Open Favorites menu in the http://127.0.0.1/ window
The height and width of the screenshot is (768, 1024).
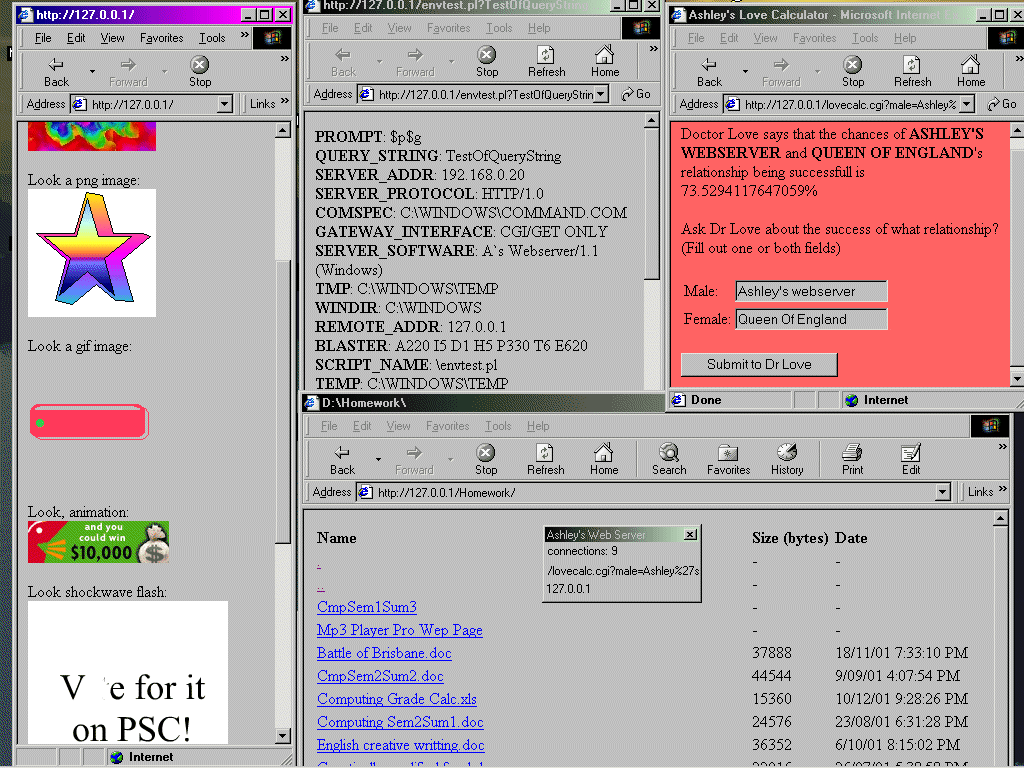(x=161, y=38)
